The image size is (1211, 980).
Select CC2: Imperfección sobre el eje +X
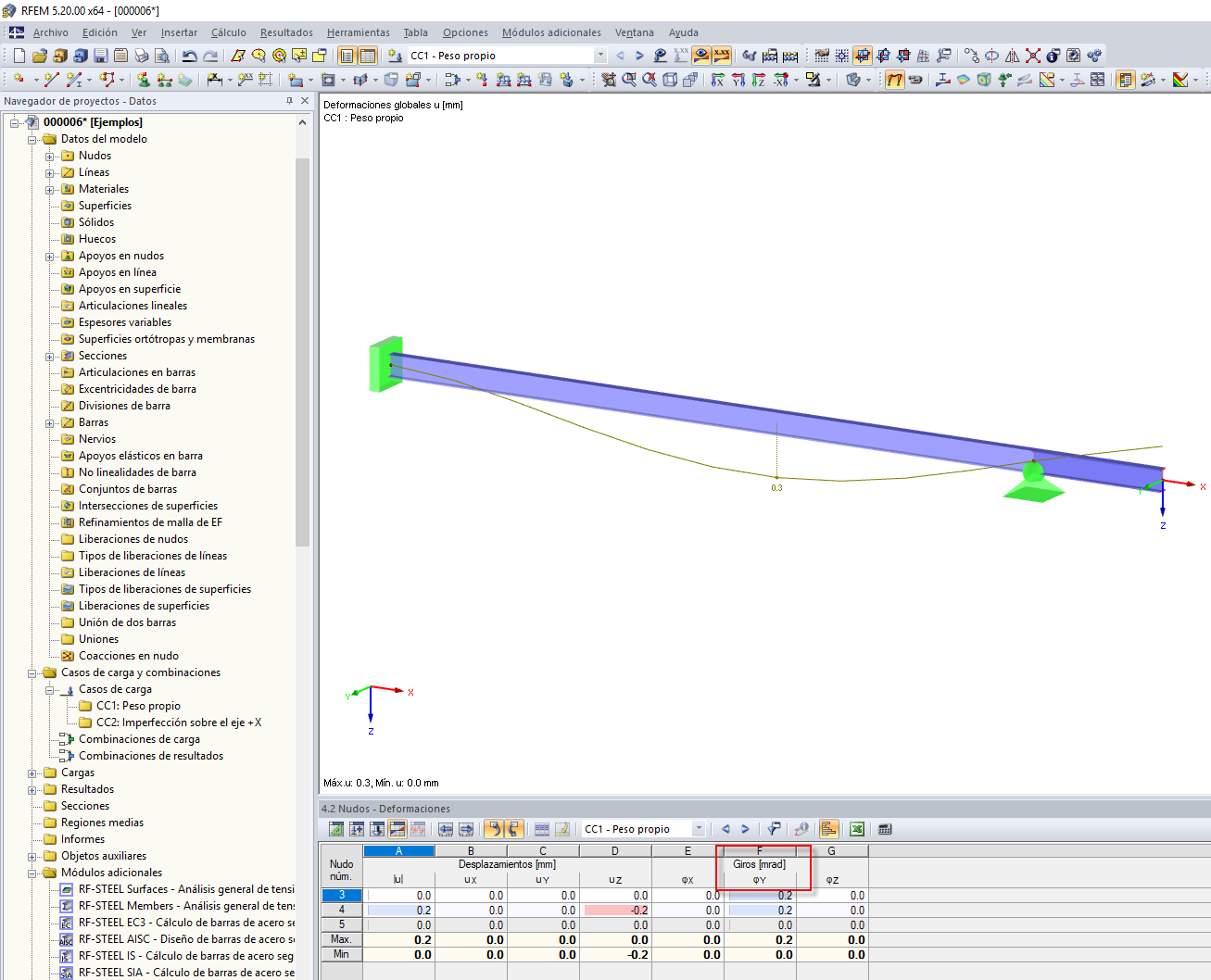tap(179, 722)
